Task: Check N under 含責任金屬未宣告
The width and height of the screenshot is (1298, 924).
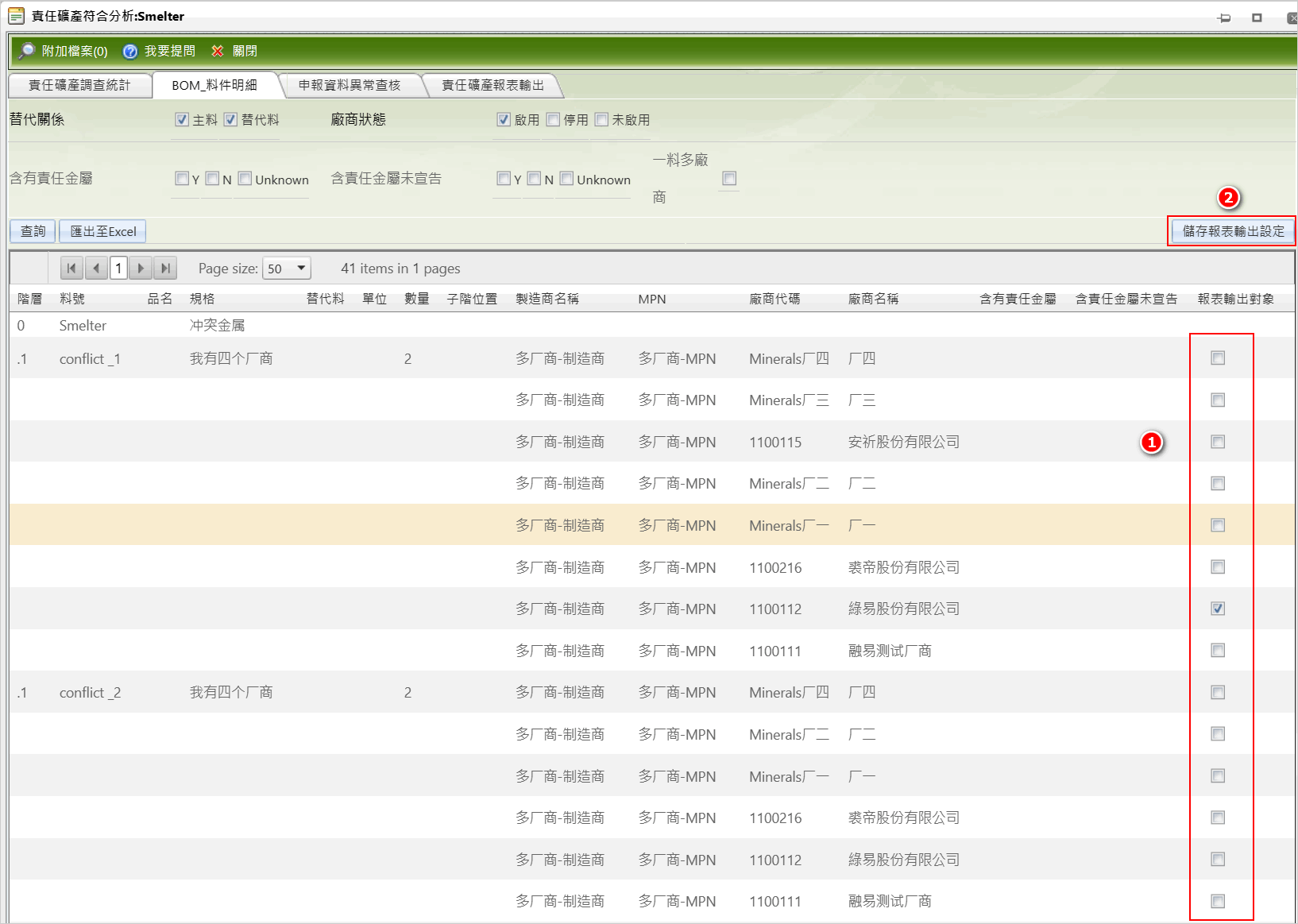Action: pos(534,179)
